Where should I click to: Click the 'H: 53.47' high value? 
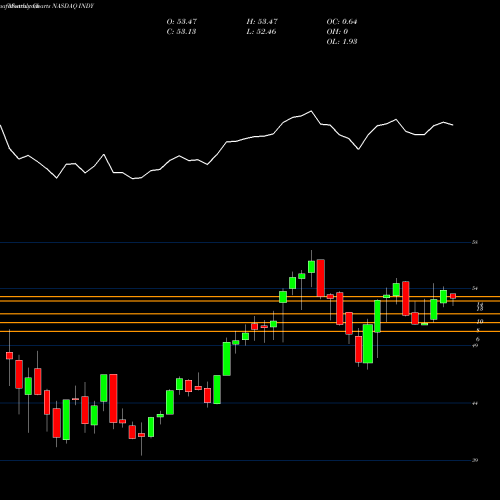coord(262,22)
